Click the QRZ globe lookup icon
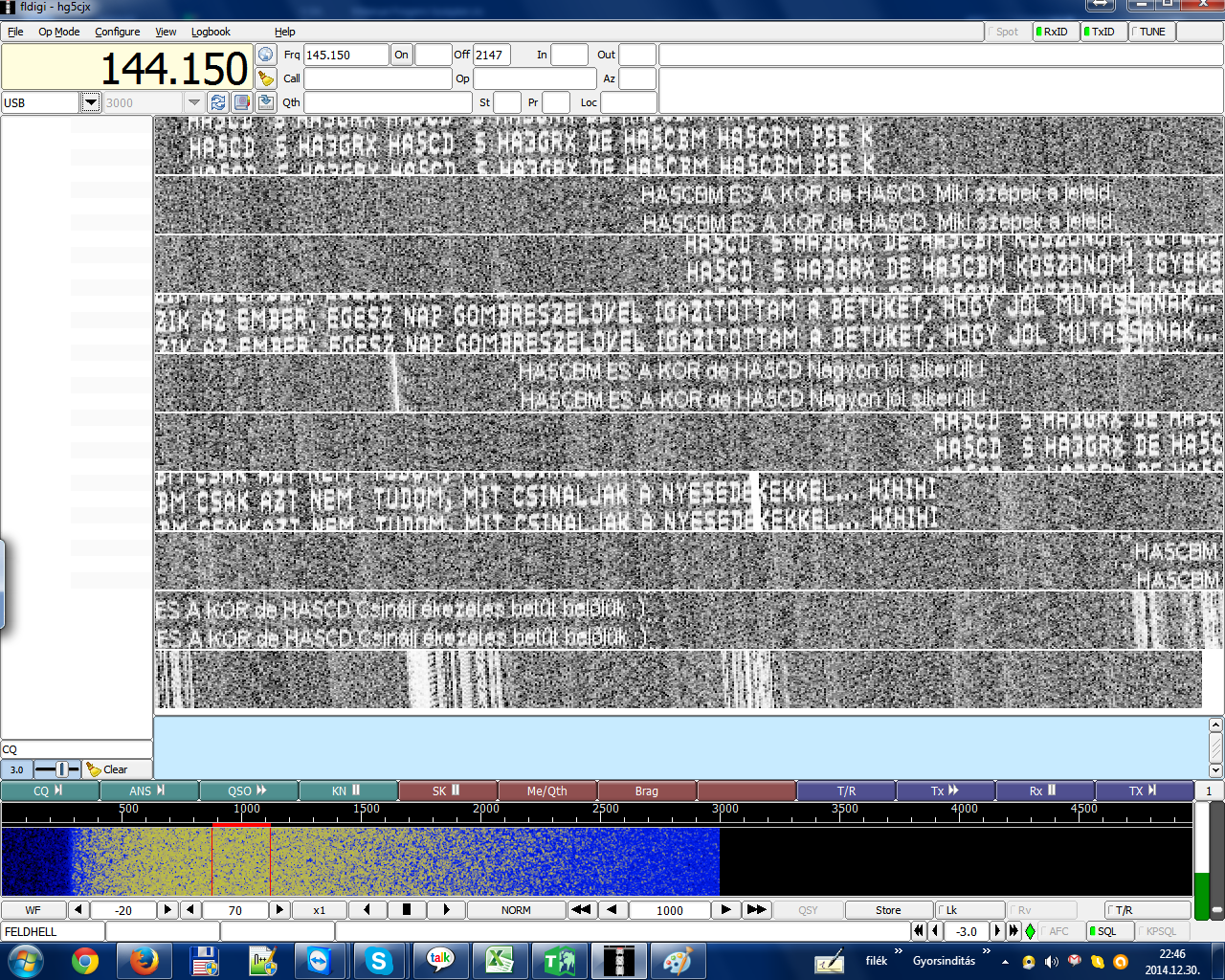1225x980 pixels. (266, 55)
